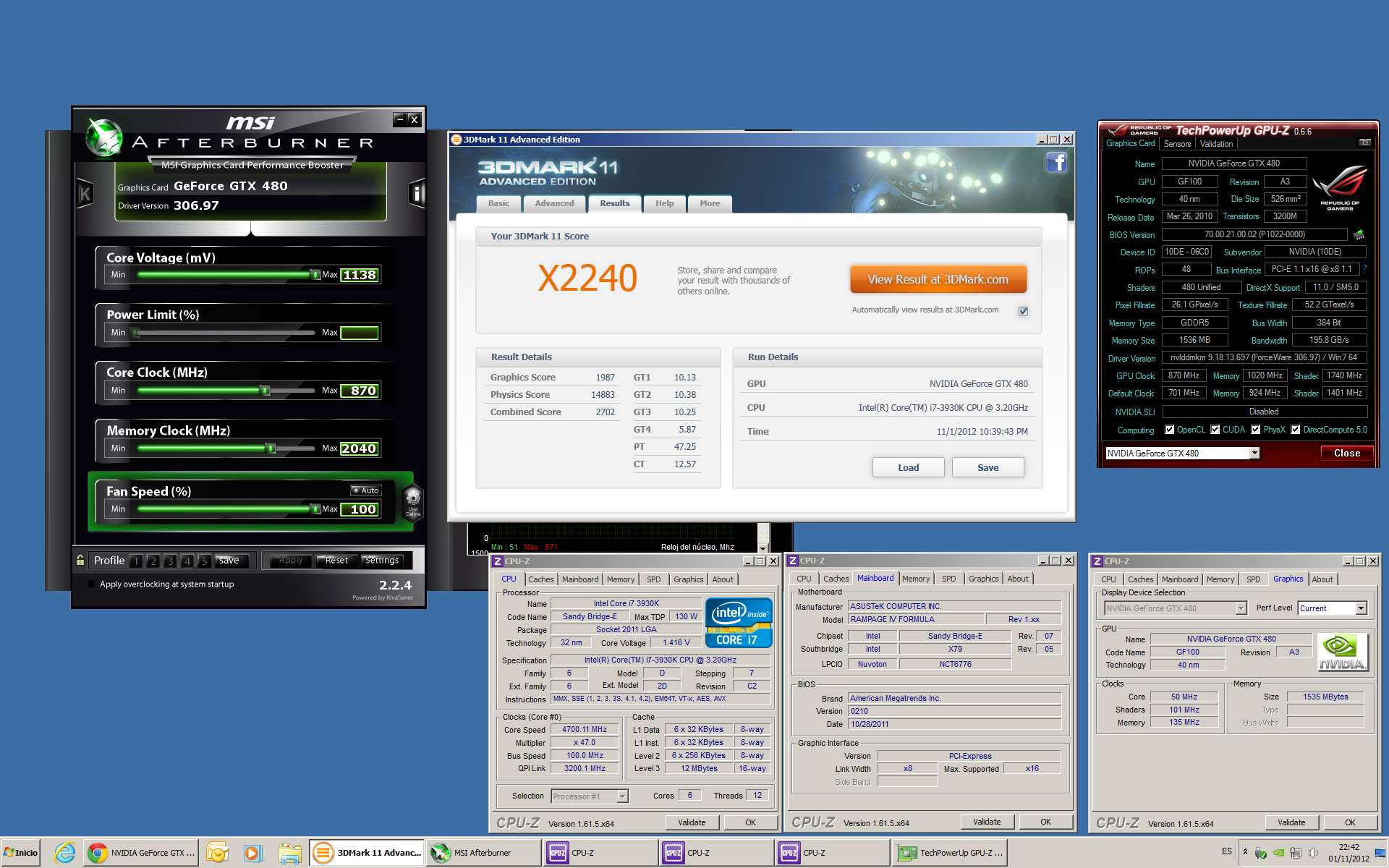This screenshot has height=868, width=1389.
Task: Click the MSI Afterburner logo icon
Action: click(x=104, y=137)
